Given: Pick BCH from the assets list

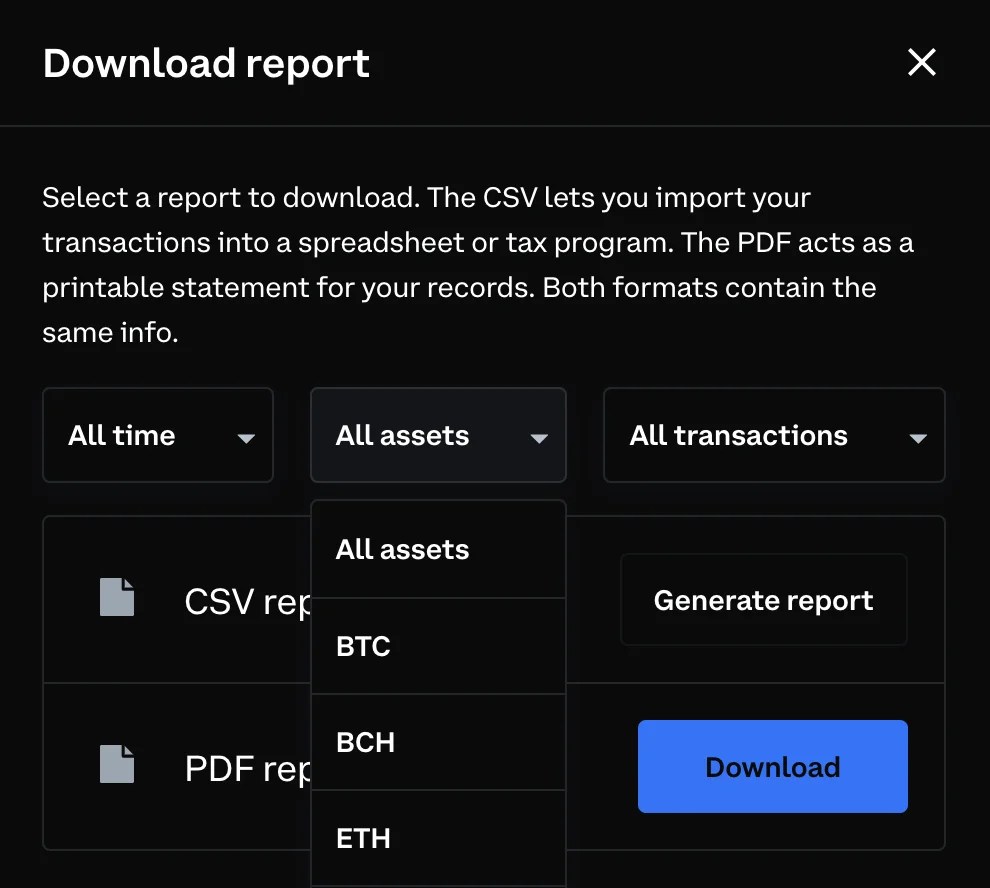Looking at the screenshot, I should (x=438, y=742).
